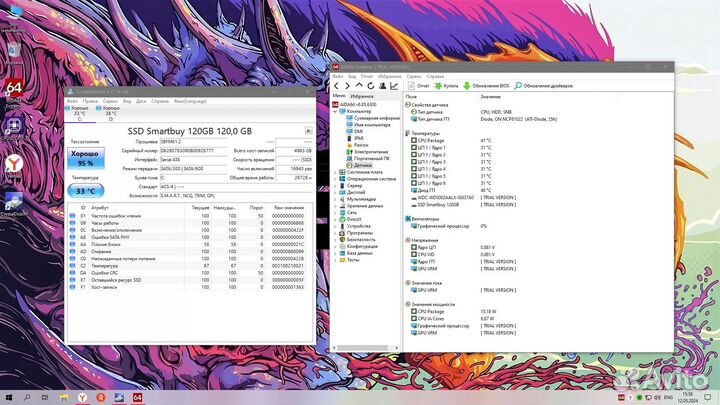
Task: Expand the Дисплей tree node
Action: coord(335,192)
